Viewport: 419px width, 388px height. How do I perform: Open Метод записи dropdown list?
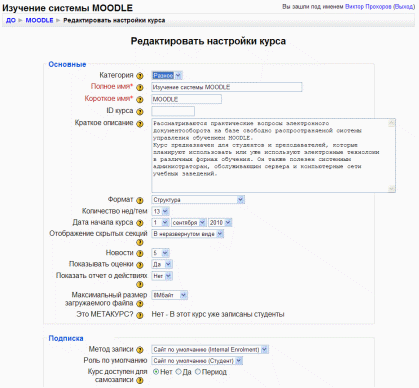click(210, 349)
